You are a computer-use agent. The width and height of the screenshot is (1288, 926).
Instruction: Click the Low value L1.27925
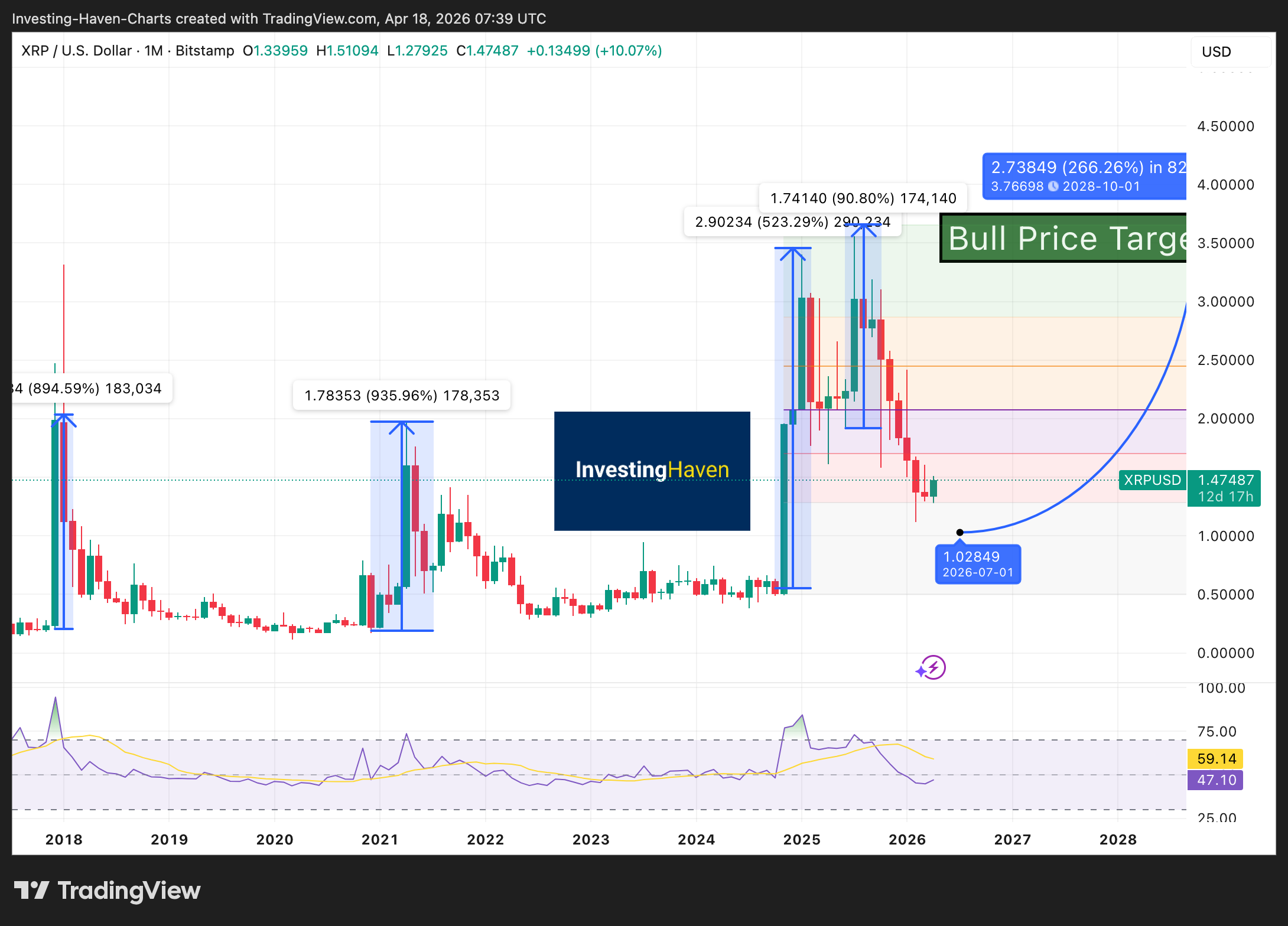[418, 51]
